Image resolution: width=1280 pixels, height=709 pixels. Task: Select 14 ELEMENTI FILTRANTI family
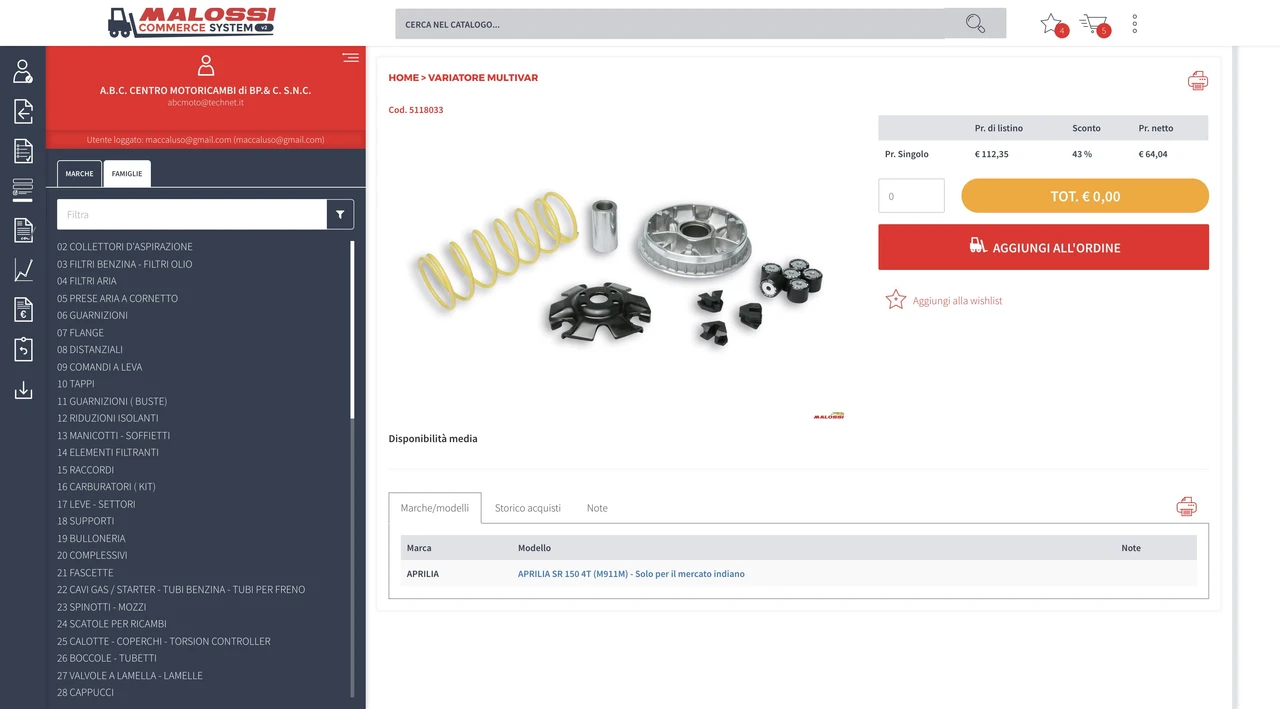click(x=108, y=452)
